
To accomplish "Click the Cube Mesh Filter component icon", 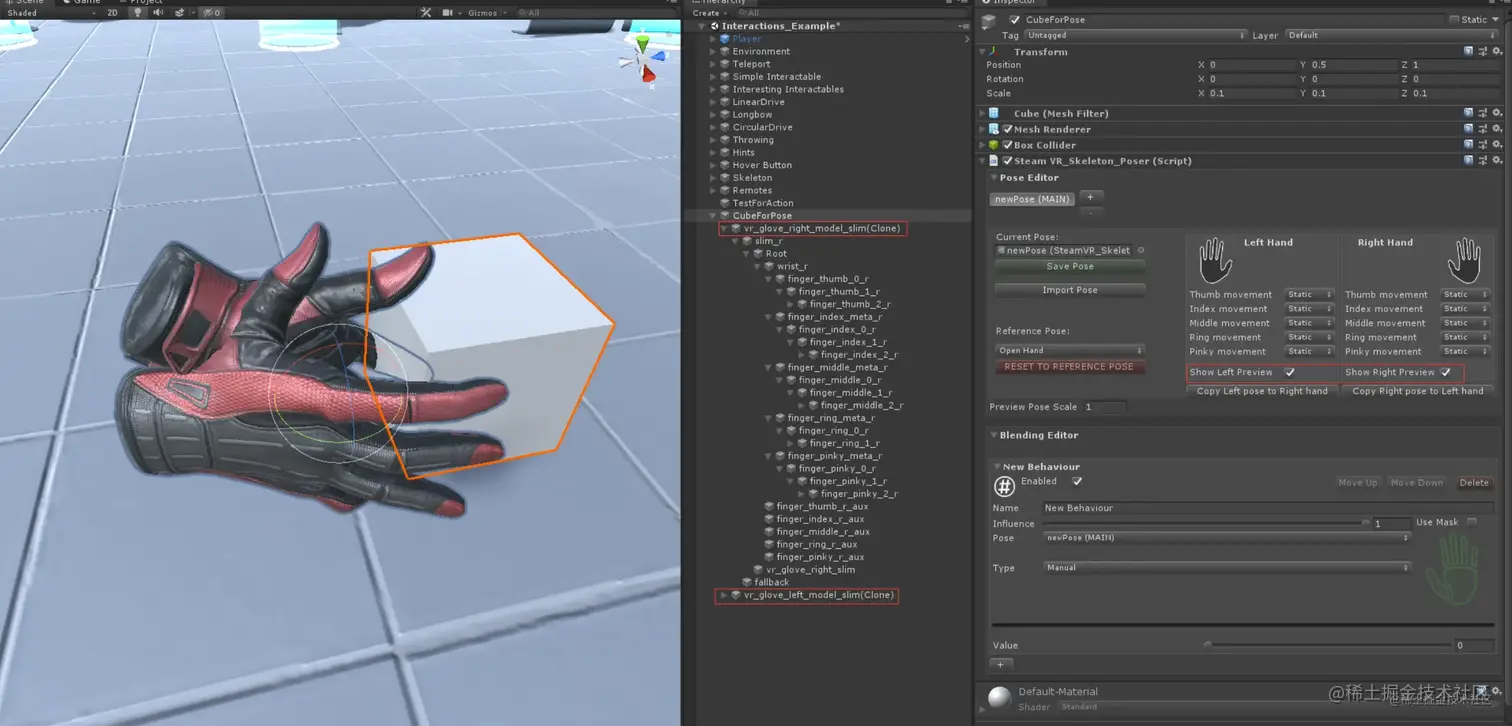I will 994,113.
